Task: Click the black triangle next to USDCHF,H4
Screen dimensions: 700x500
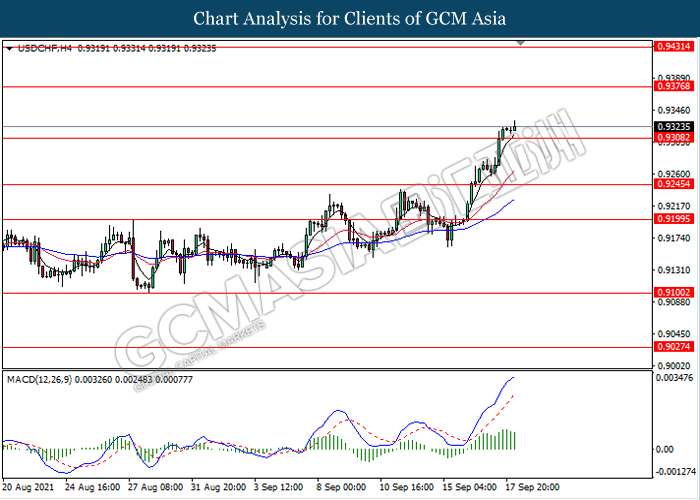Action: coord(9,49)
